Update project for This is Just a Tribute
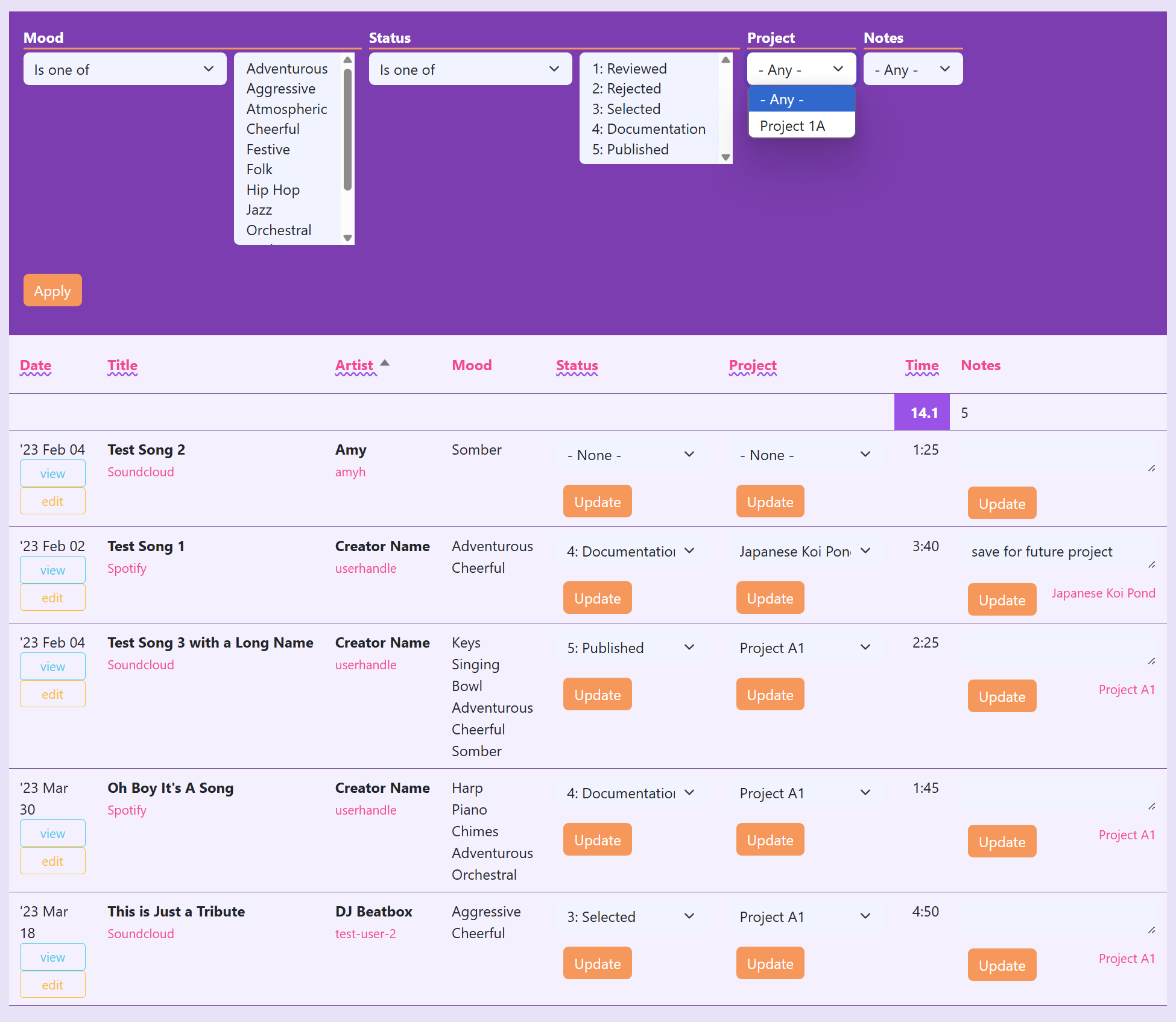This screenshot has width=1176, height=1022. pos(770,964)
